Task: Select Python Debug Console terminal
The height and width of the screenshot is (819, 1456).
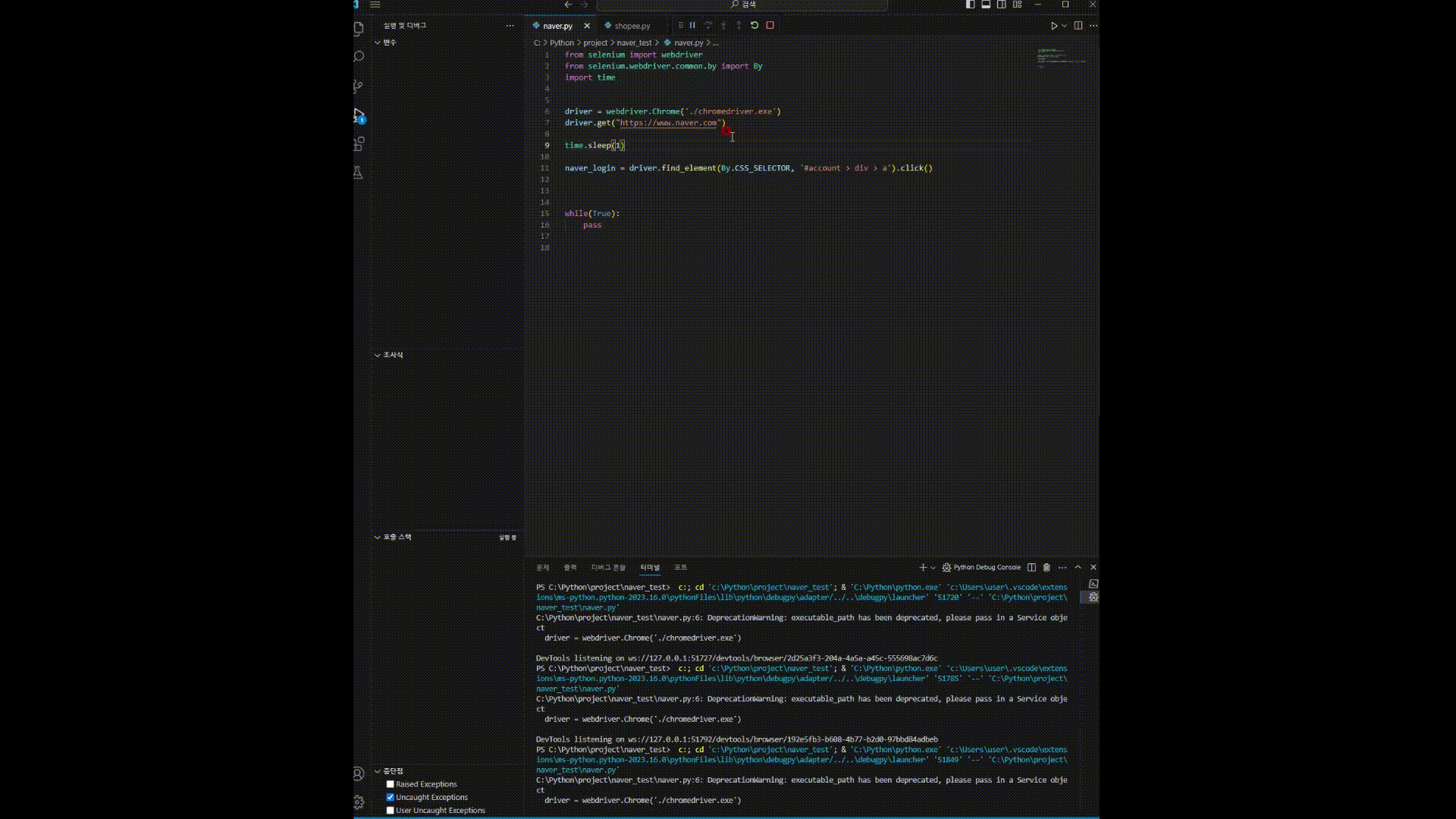Action: click(x=986, y=567)
